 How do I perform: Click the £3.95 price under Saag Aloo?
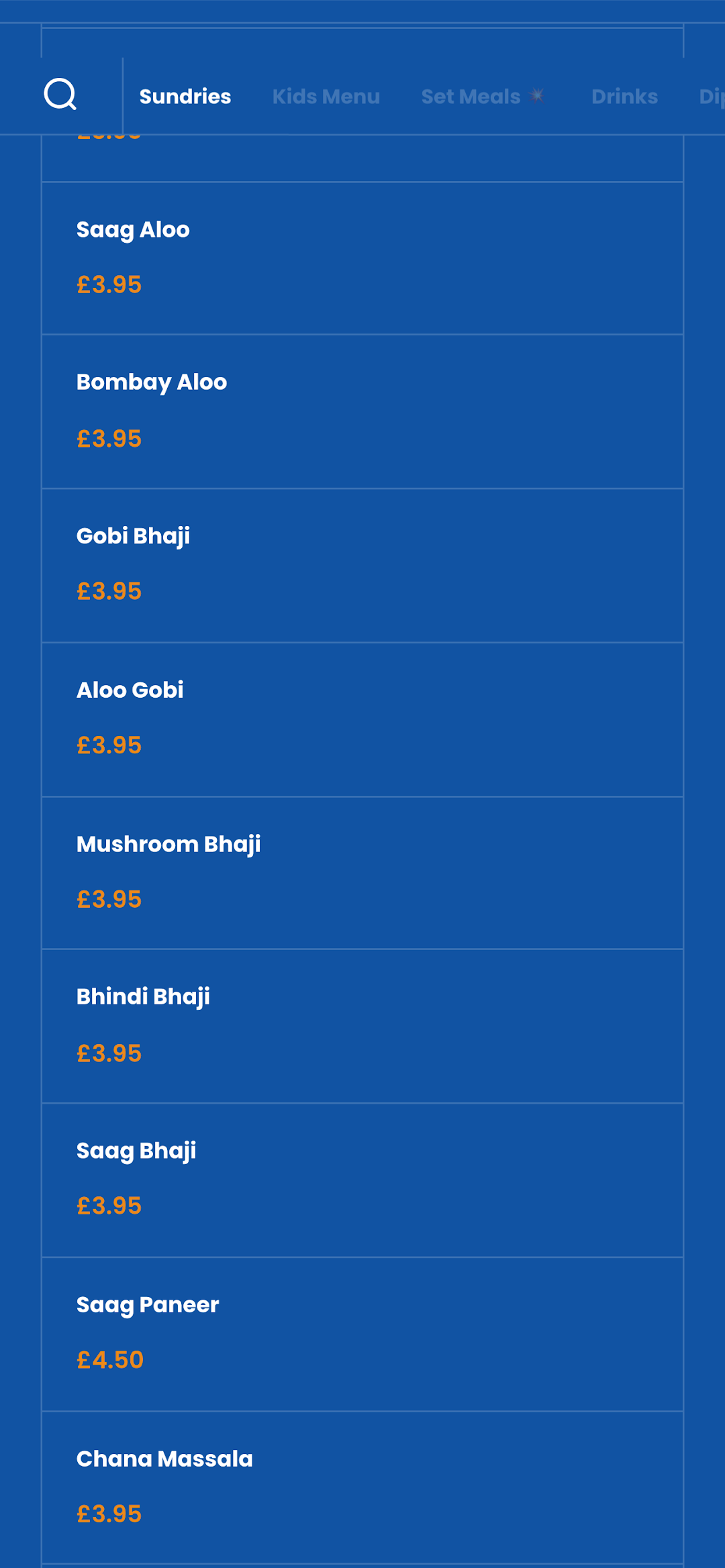tap(109, 284)
